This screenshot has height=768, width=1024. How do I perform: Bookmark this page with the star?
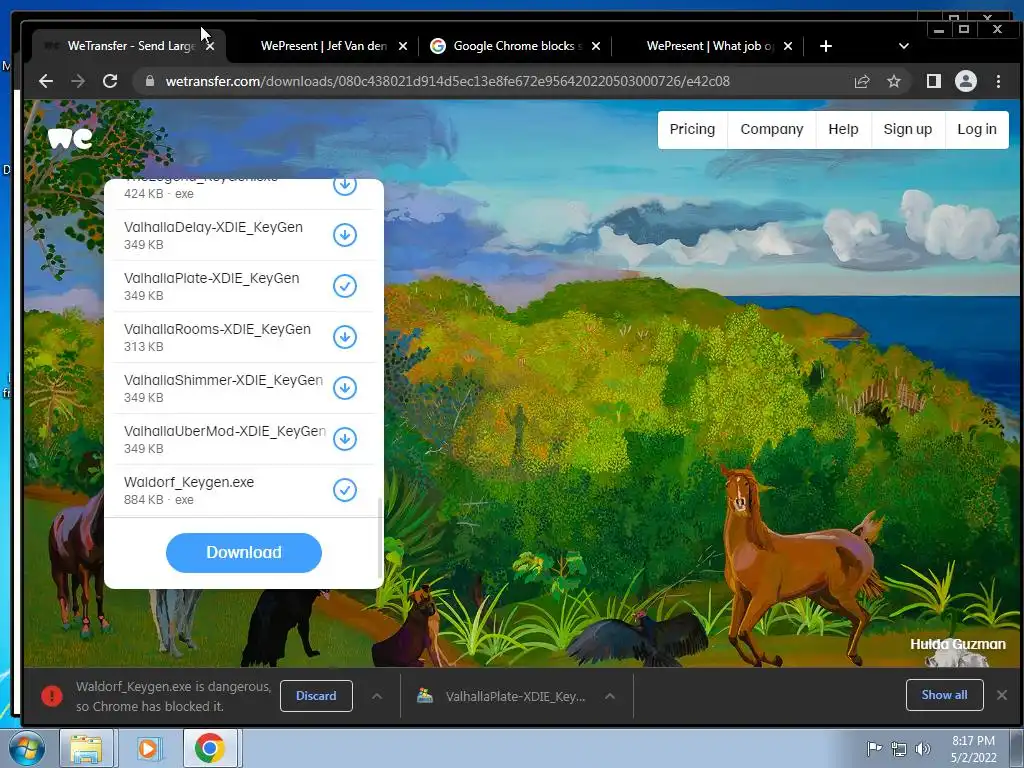tap(893, 81)
